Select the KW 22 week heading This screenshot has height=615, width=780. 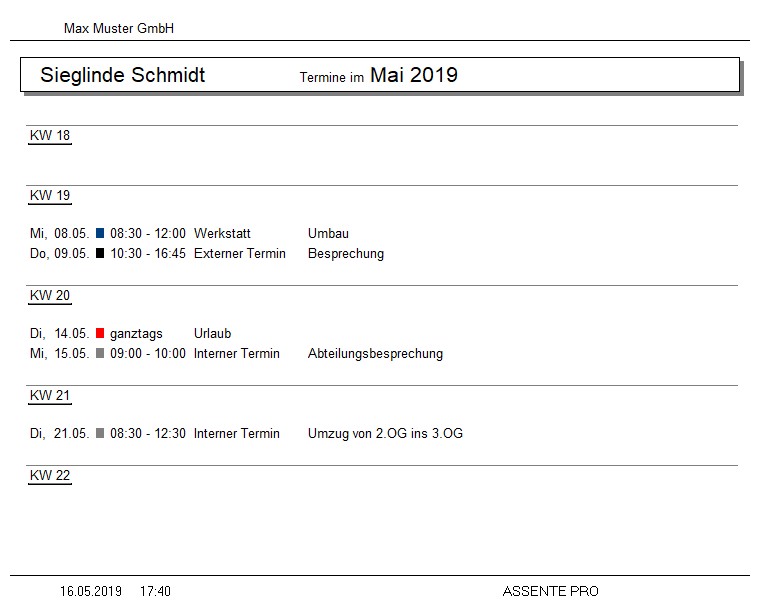point(50,475)
